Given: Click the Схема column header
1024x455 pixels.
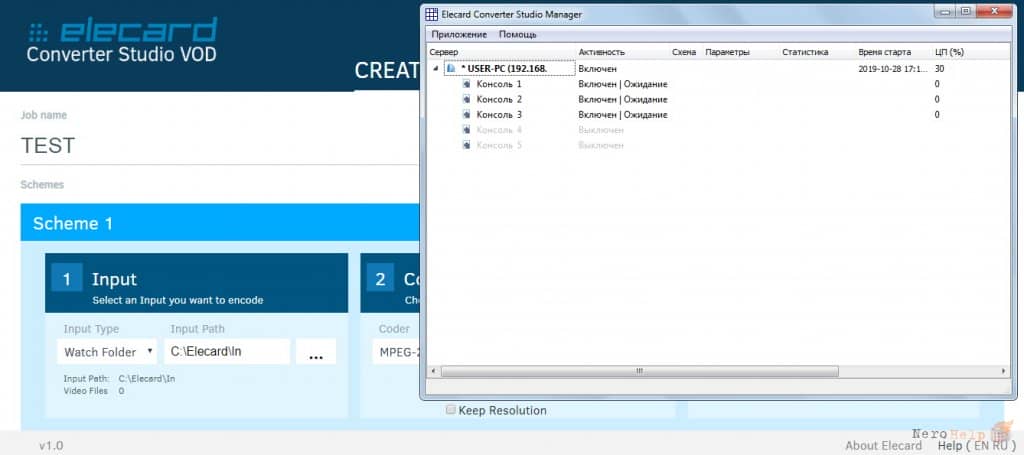Looking at the screenshot, I should click(x=685, y=52).
